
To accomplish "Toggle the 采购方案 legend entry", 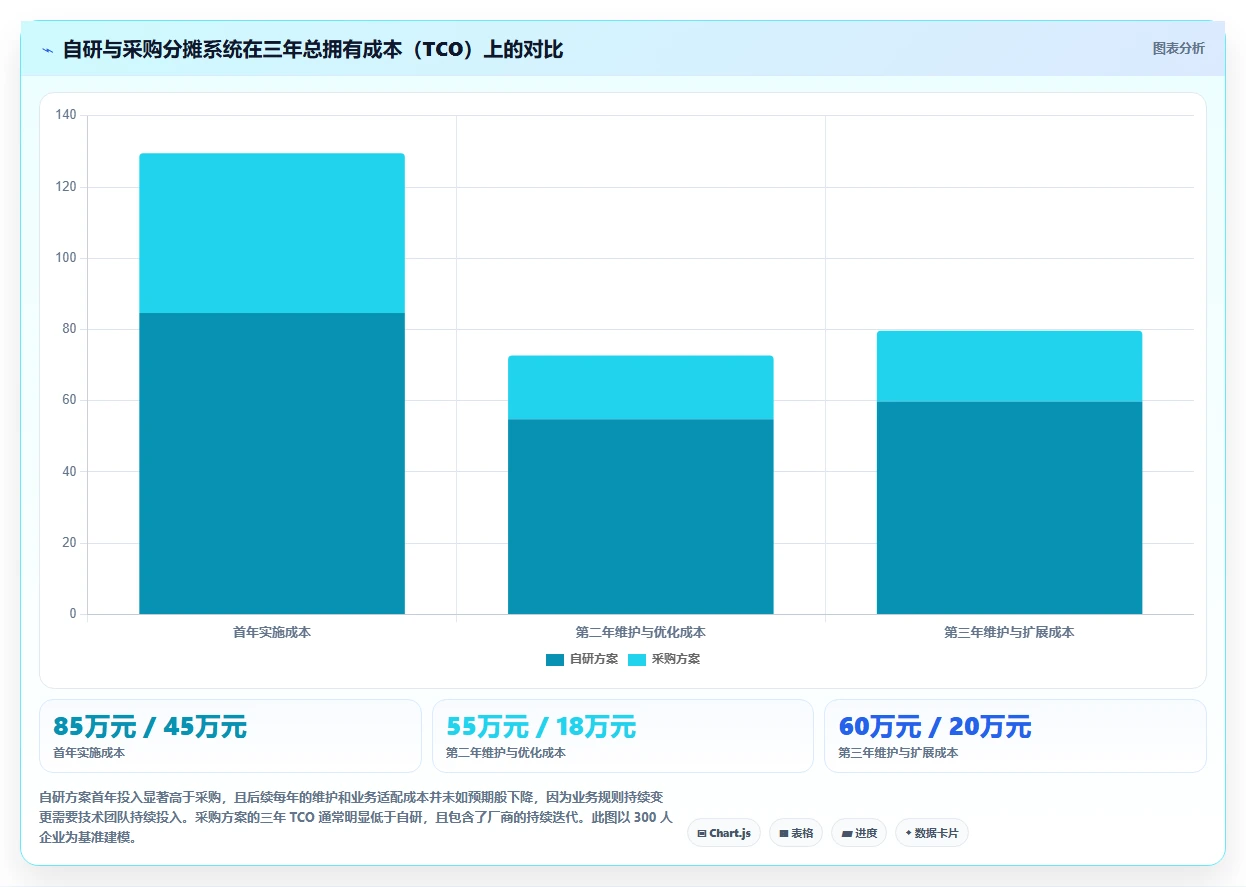I will 664,659.
